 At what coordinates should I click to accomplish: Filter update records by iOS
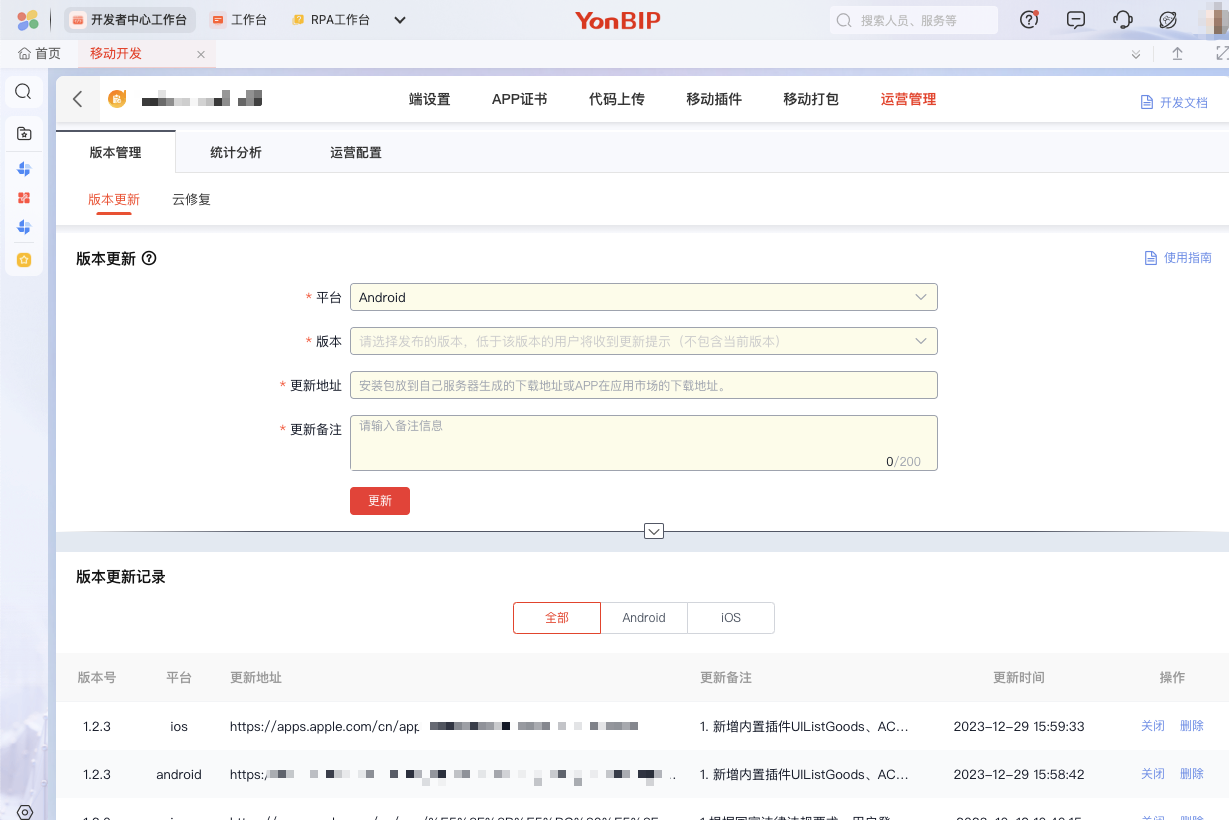click(x=731, y=618)
